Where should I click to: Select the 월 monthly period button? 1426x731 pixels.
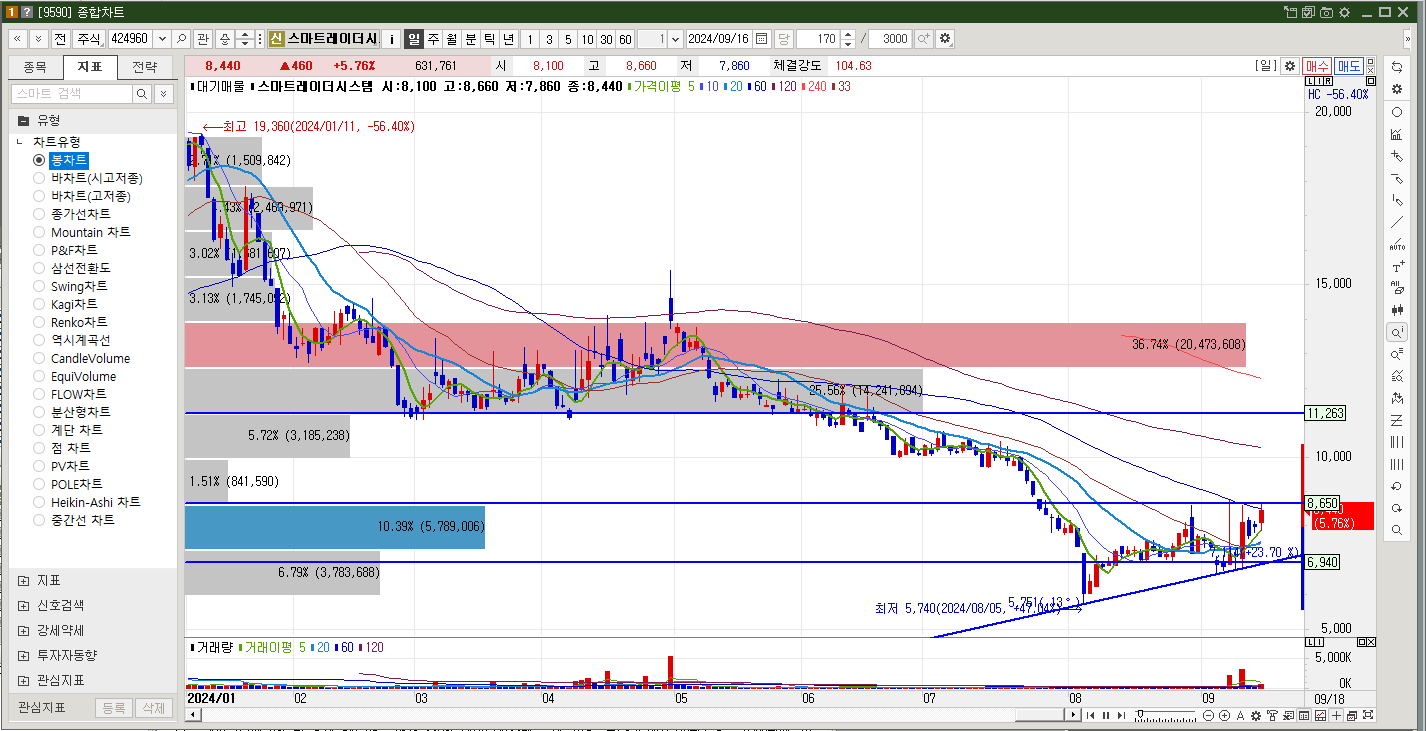(452, 39)
